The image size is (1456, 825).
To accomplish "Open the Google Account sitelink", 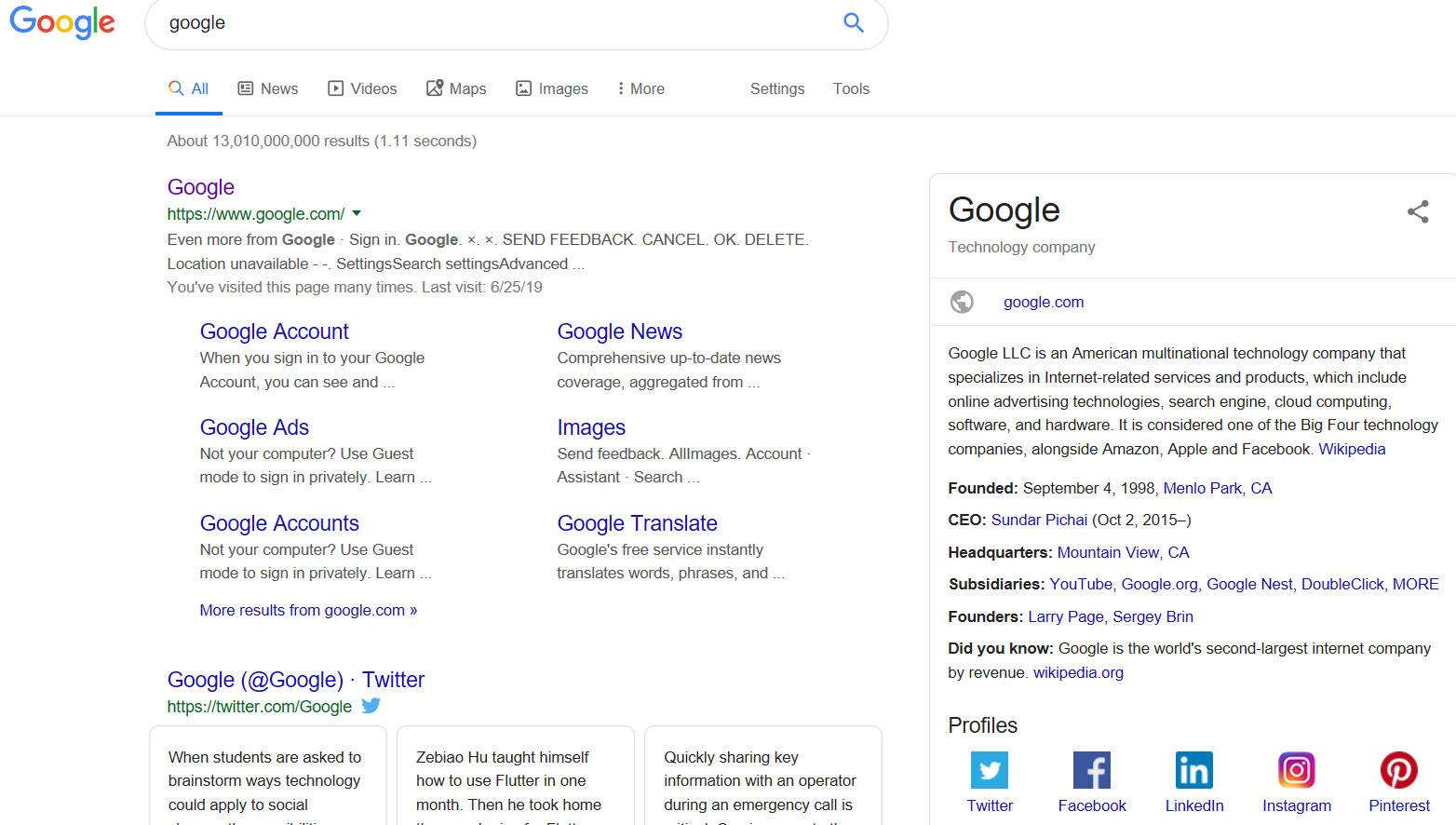I will click(x=274, y=331).
